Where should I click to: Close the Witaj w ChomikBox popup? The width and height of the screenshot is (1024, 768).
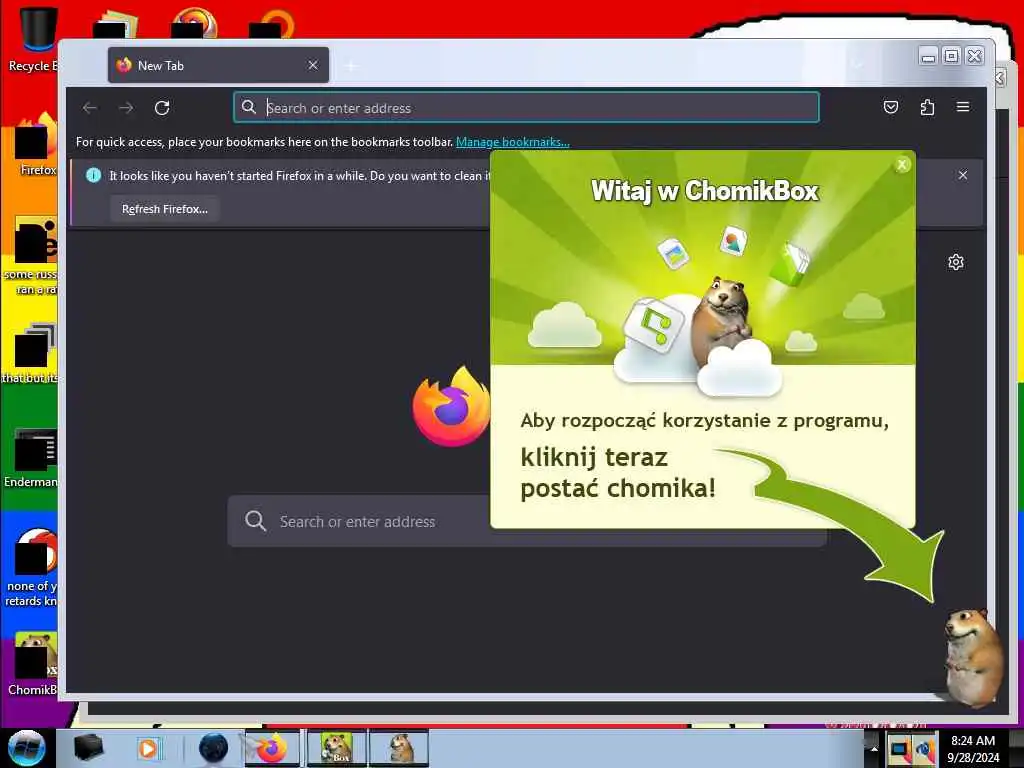[902, 165]
